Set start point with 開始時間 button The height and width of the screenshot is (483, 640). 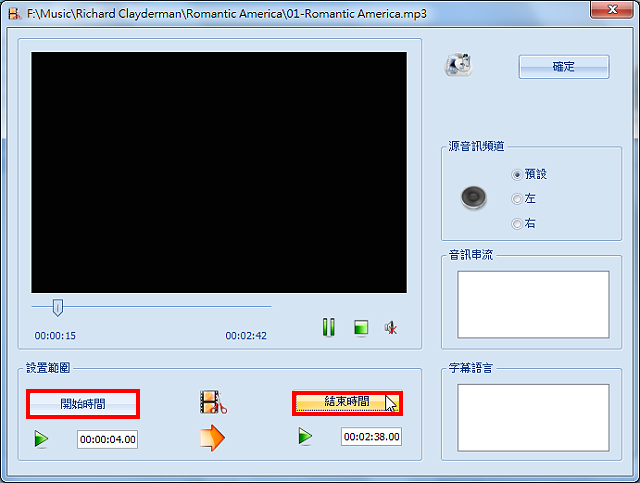pyautogui.click(x=83, y=404)
